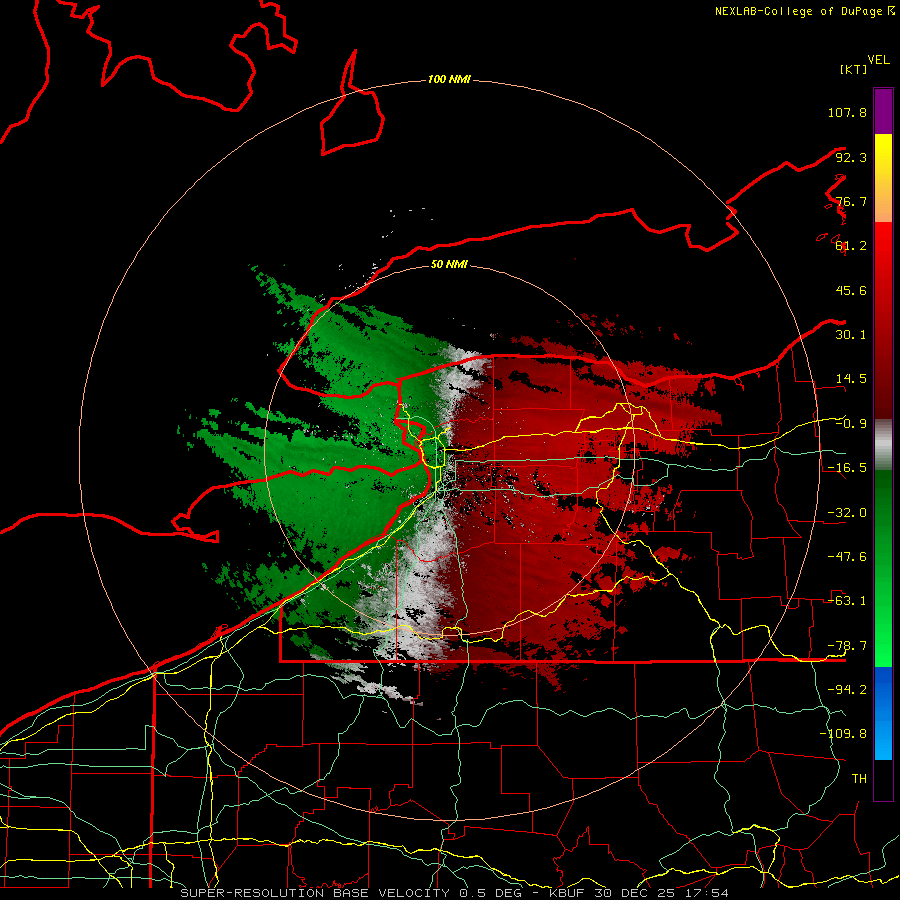The width and height of the screenshot is (900, 900).
Task: Click the -0.9 velocity scale value
Action: point(851,424)
